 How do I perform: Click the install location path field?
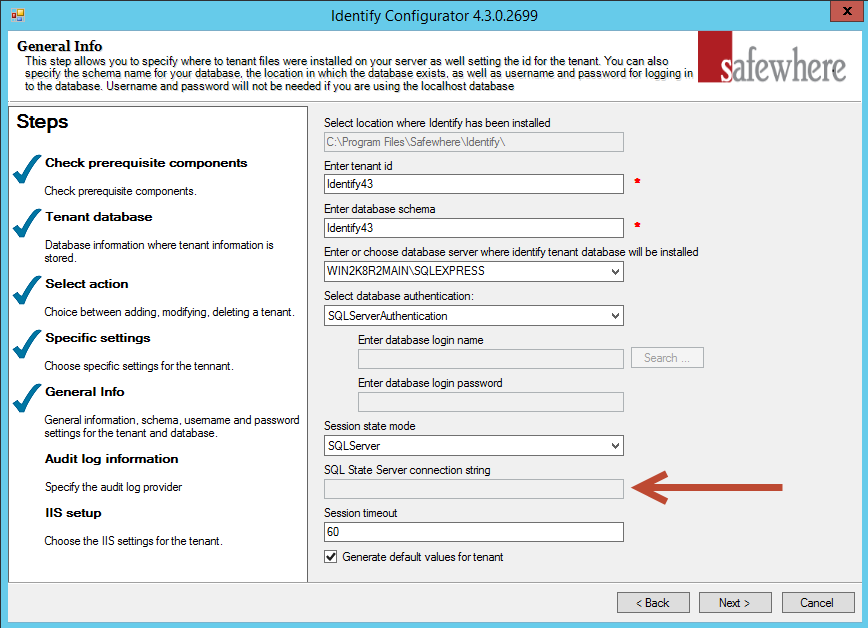coord(474,142)
